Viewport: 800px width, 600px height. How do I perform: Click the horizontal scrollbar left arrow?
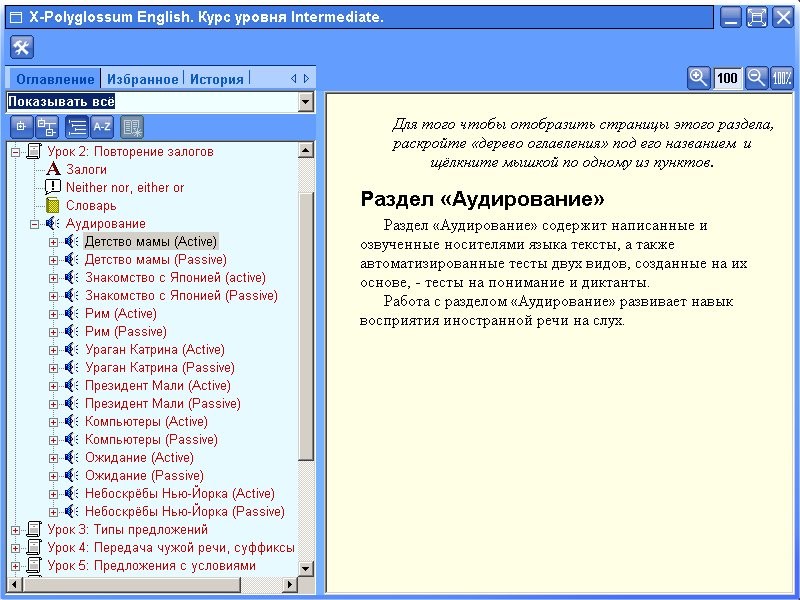14,584
